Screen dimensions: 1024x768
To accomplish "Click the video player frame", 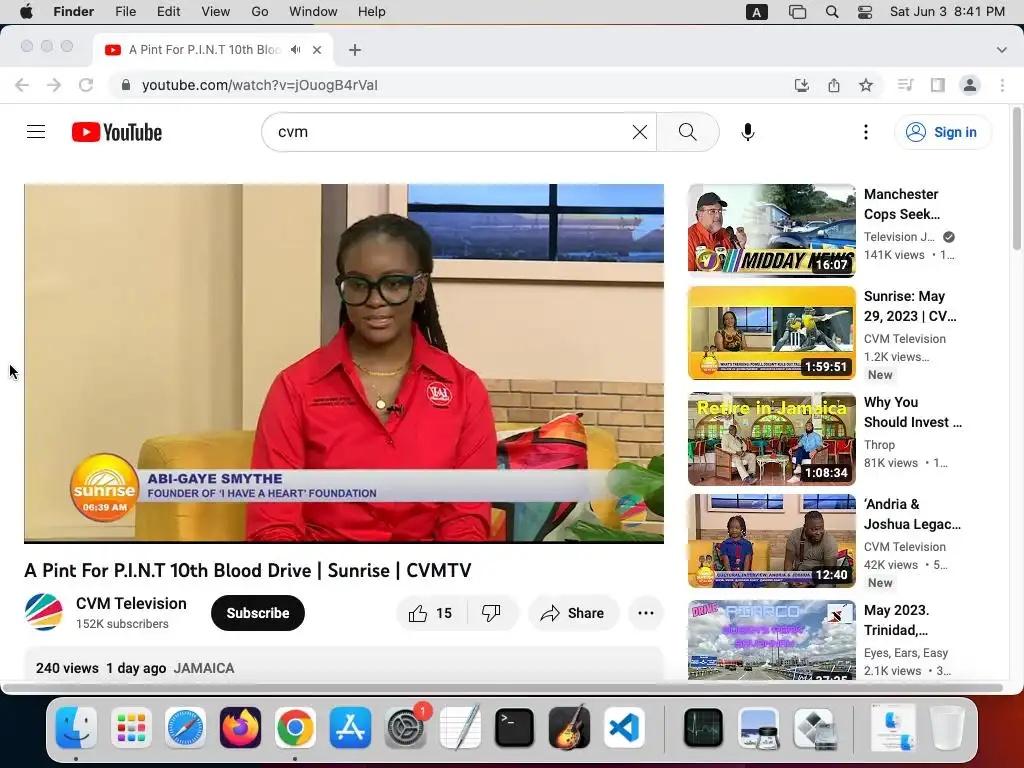I will [x=344, y=363].
